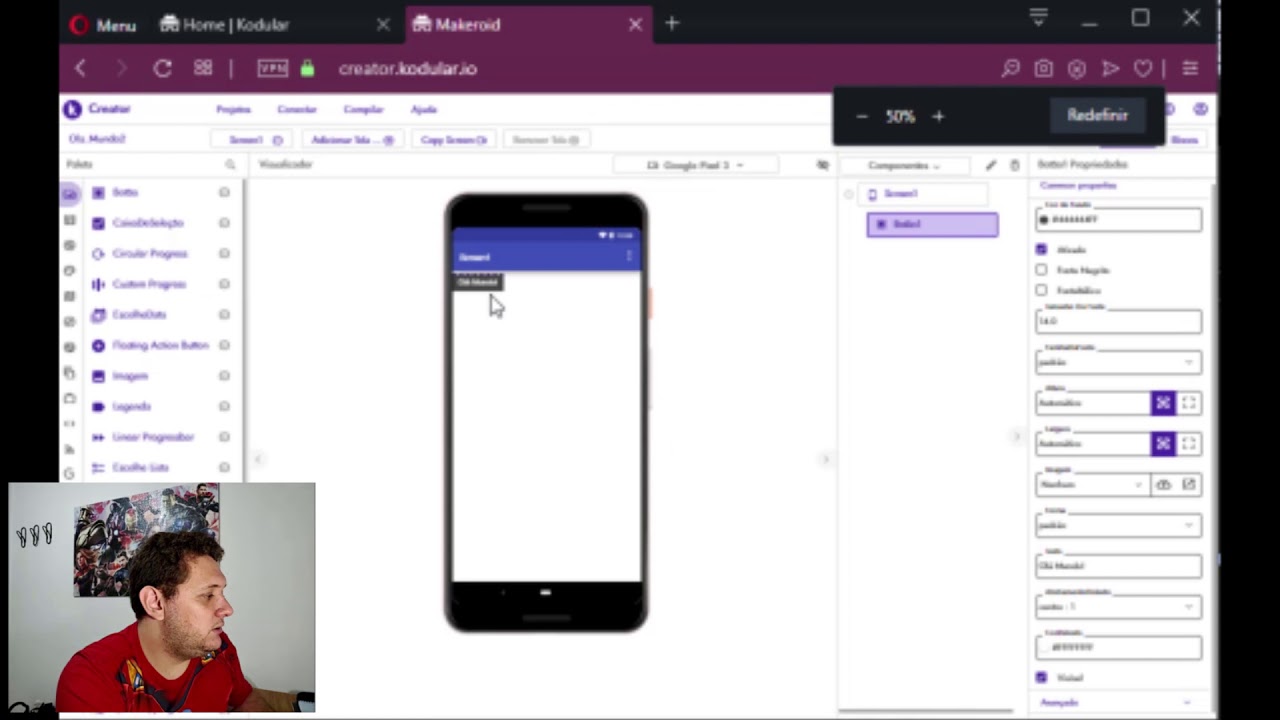Upload an image using the cloud icon
Viewport: 1280px width, 720px height.
[x=1163, y=484]
